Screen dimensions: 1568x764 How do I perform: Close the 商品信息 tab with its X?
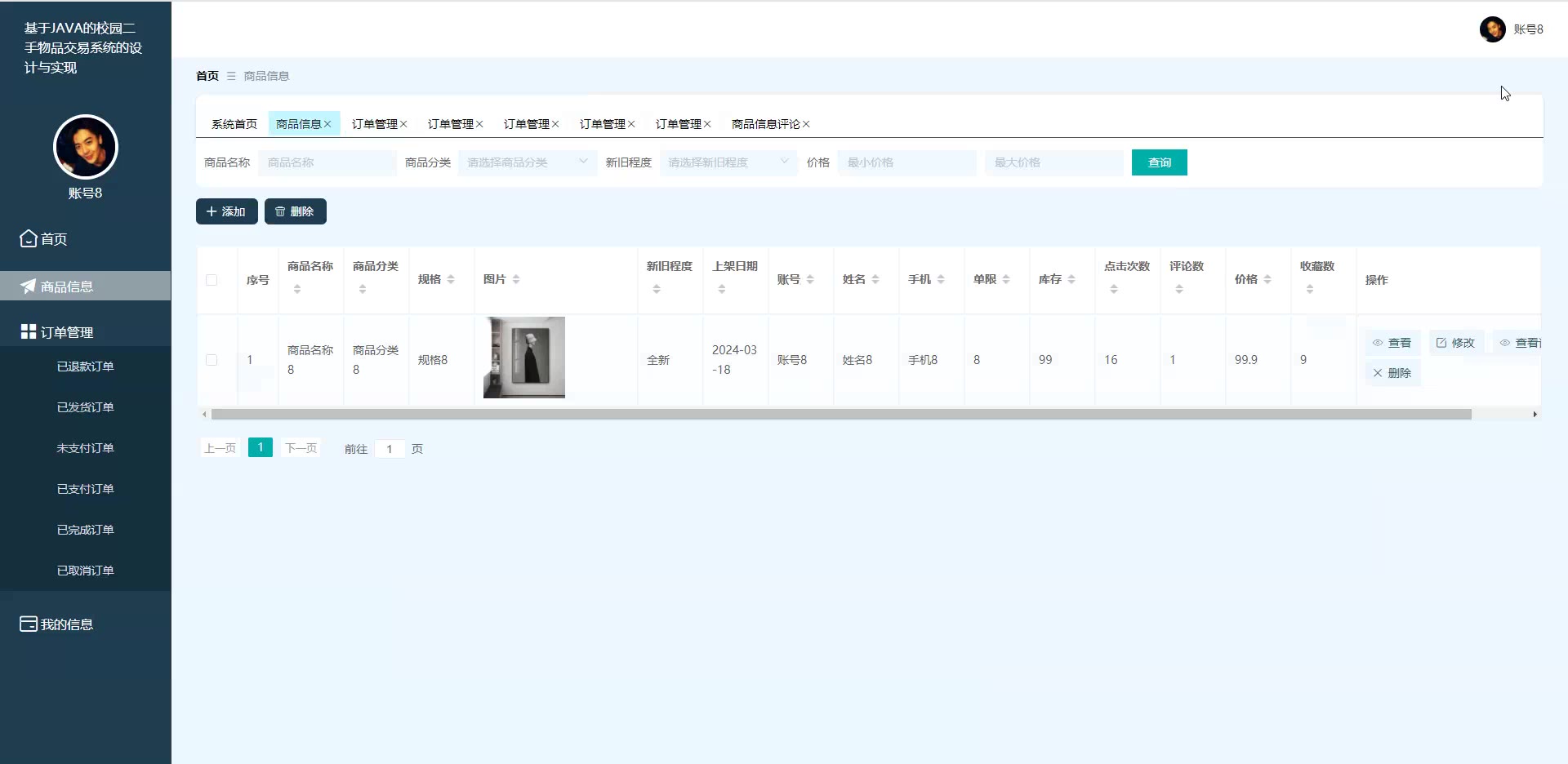pos(327,124)
